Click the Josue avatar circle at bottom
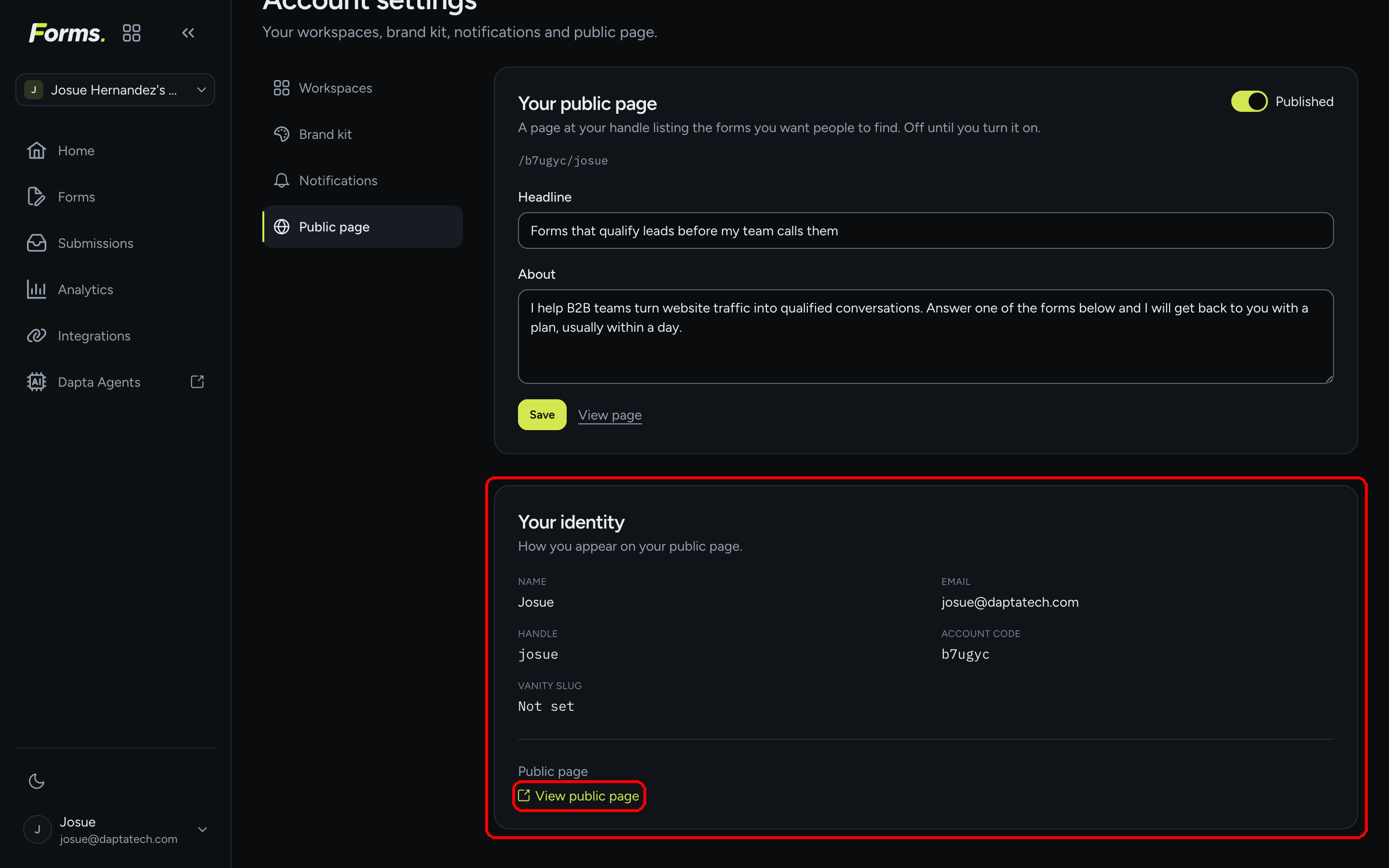This screenshot has height=868, width=1389. pos(37,829)
